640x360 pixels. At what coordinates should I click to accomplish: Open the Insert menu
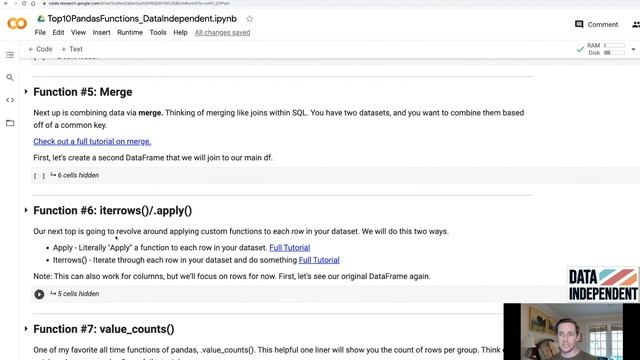coord(101,33)
